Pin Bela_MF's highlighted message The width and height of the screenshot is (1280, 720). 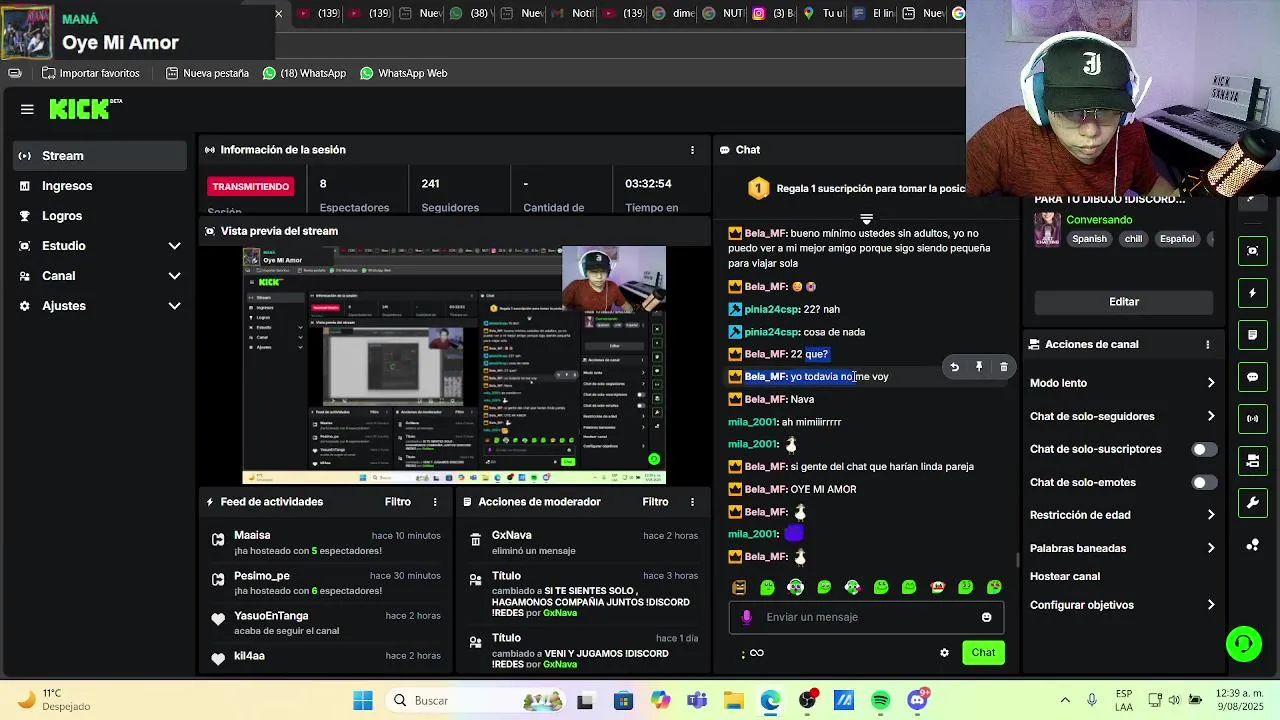tap(979, 367)
